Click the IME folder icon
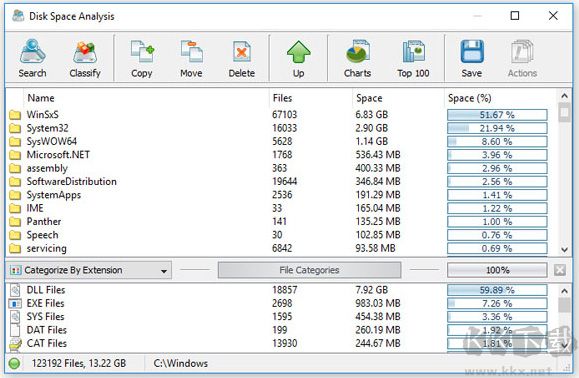 click(15, 208)
